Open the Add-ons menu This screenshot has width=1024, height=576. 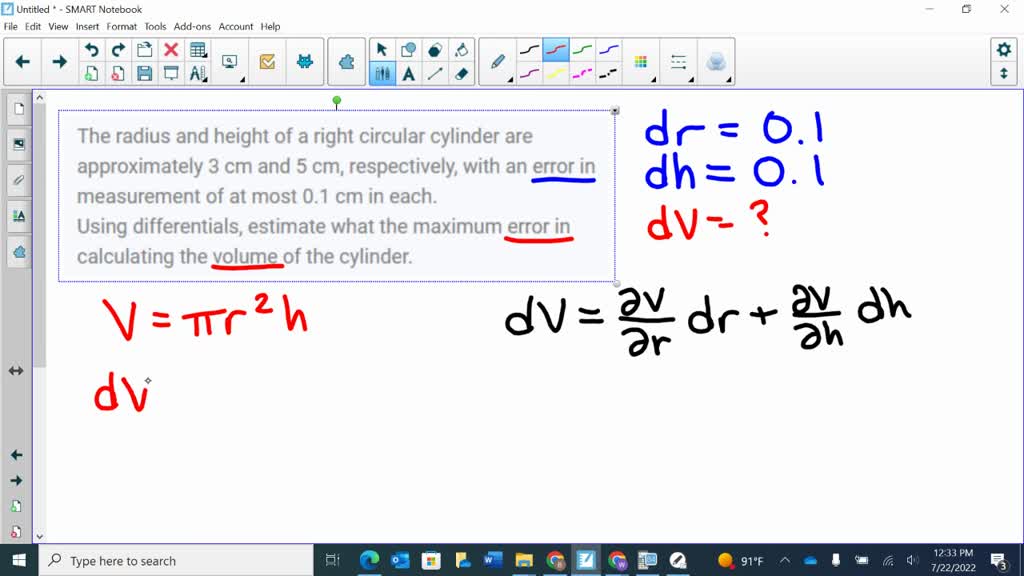191,27
